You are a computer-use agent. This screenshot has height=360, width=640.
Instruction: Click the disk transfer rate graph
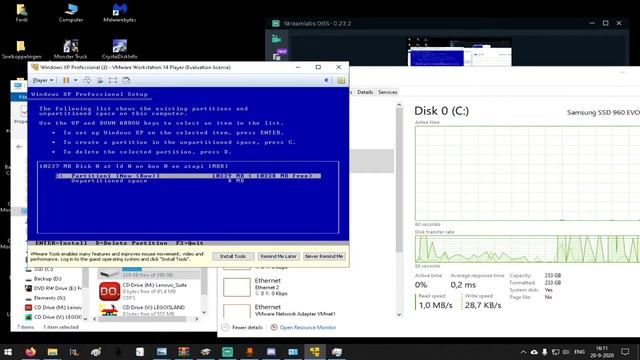(x=527, y=249)
